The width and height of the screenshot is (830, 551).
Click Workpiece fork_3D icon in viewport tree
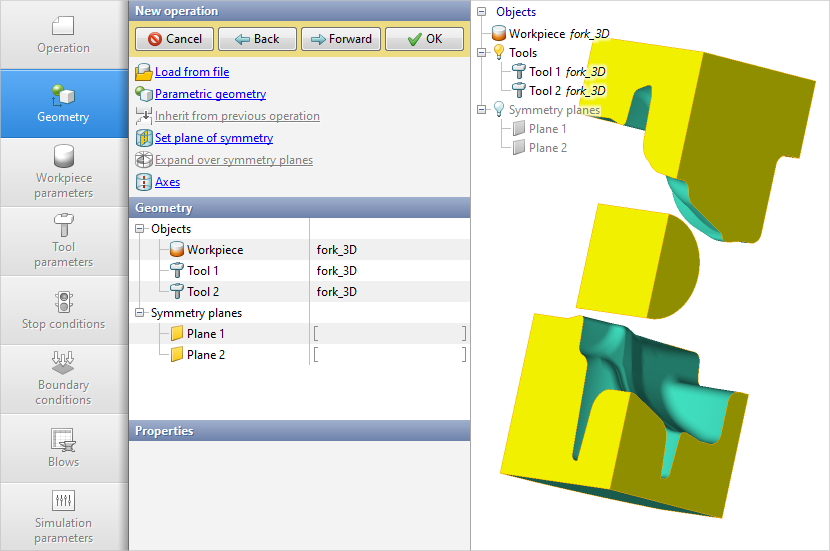click(x=498, y=34)
